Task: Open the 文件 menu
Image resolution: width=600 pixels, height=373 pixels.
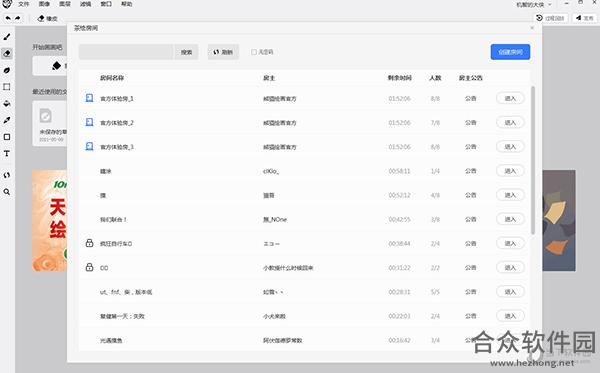Action: tap(23, 4)
